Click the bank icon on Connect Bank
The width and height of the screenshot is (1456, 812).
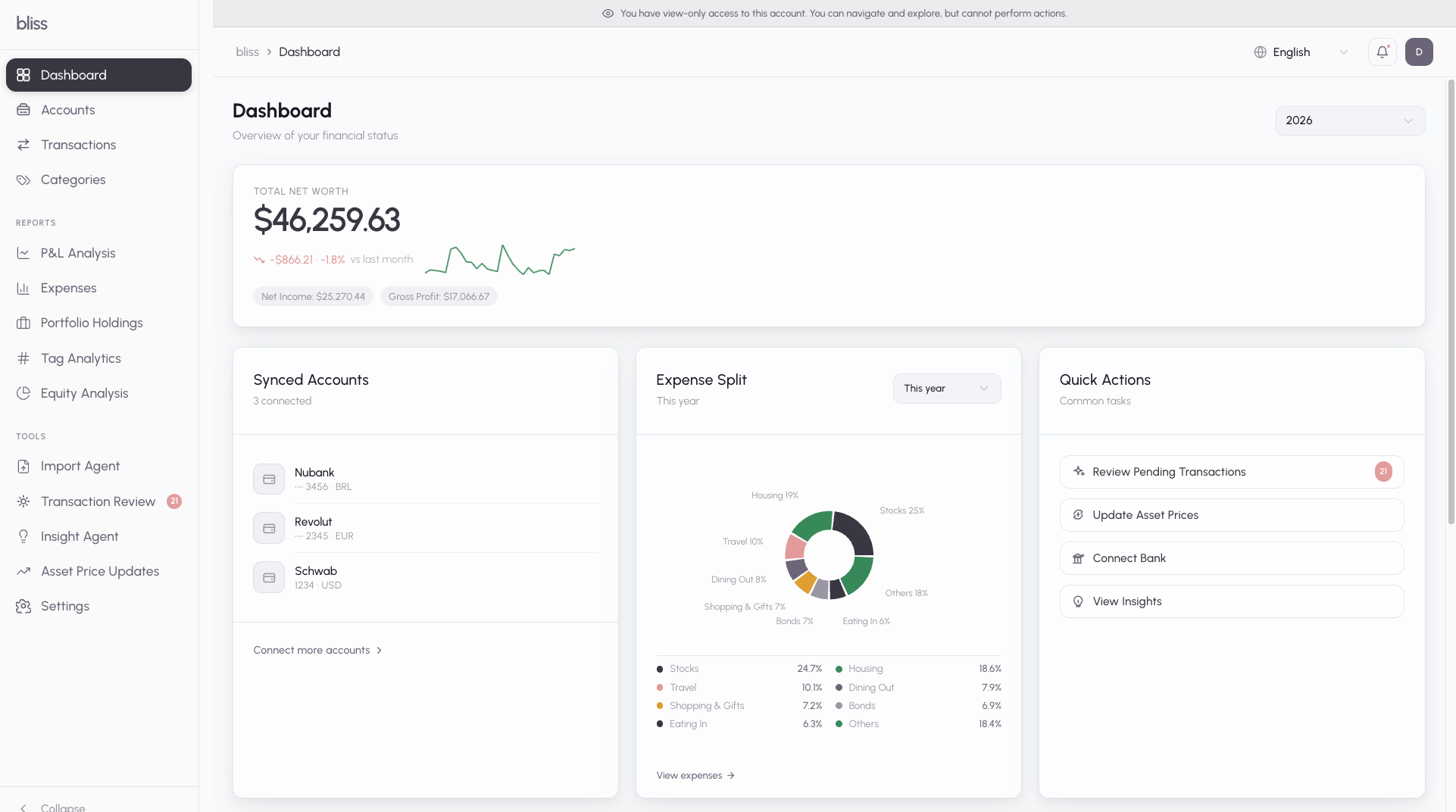point(1078,558)
